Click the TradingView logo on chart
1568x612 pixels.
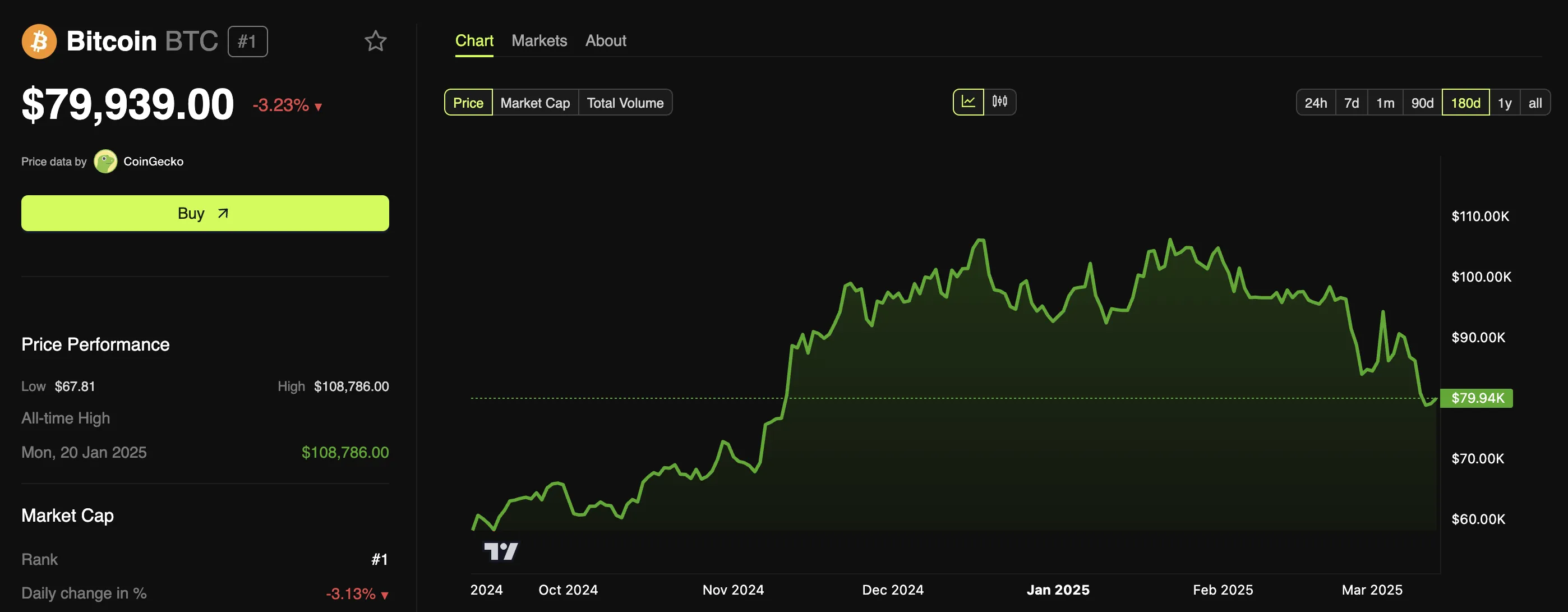(x=500, y=551)
